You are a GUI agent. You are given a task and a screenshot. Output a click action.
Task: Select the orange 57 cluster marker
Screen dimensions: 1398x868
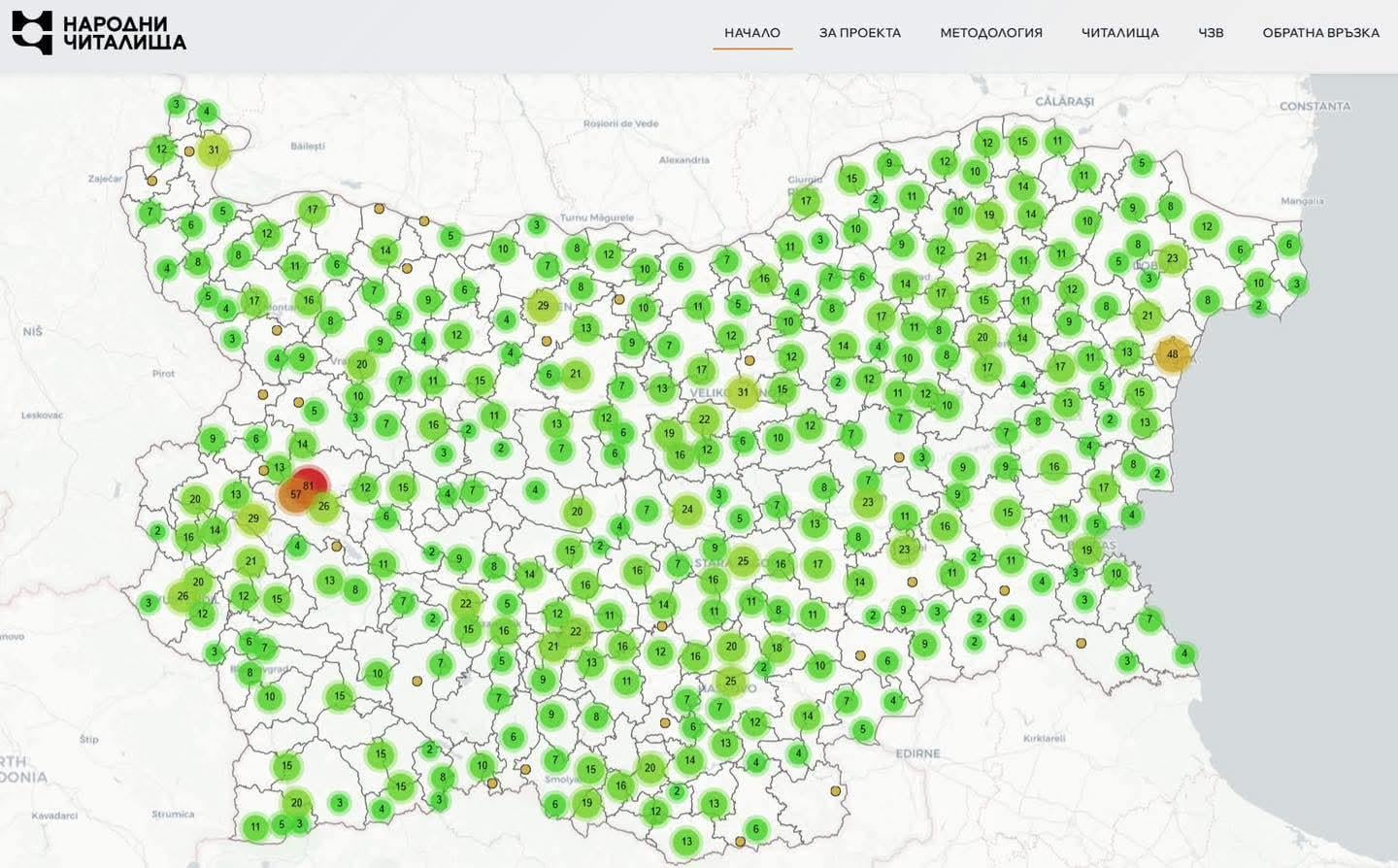tap(295, 495)
